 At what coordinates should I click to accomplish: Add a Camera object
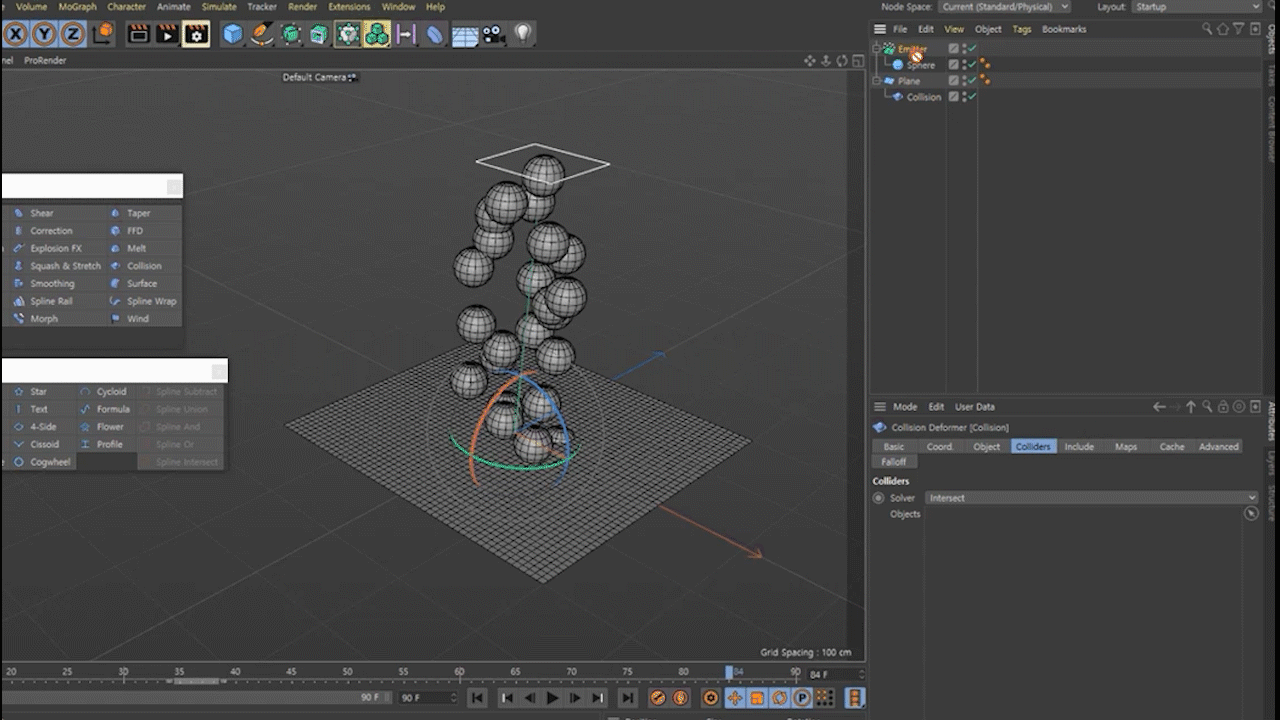tap(493, 35)
